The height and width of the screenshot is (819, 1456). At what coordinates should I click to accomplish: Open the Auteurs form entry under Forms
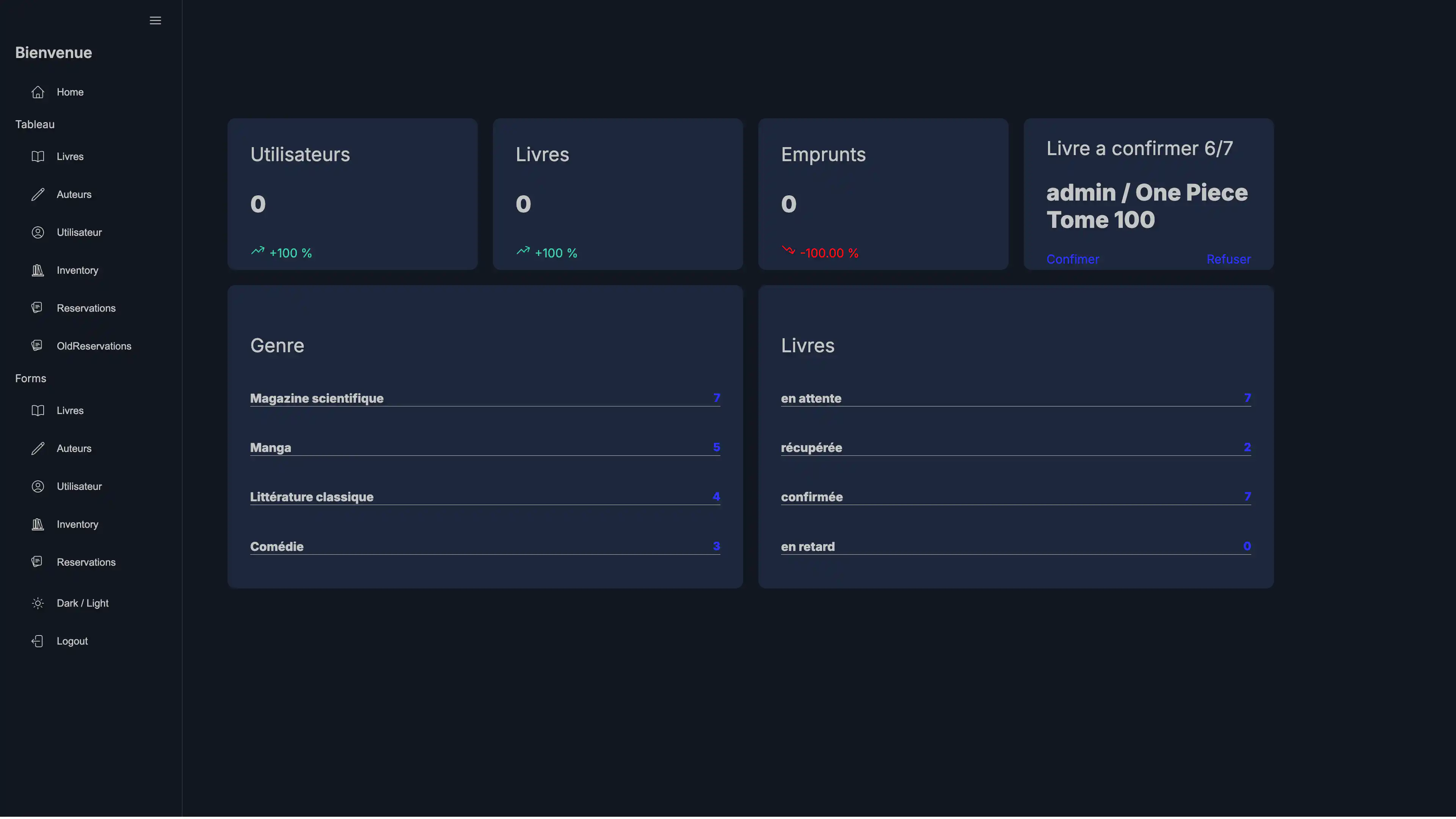(74, 448)
